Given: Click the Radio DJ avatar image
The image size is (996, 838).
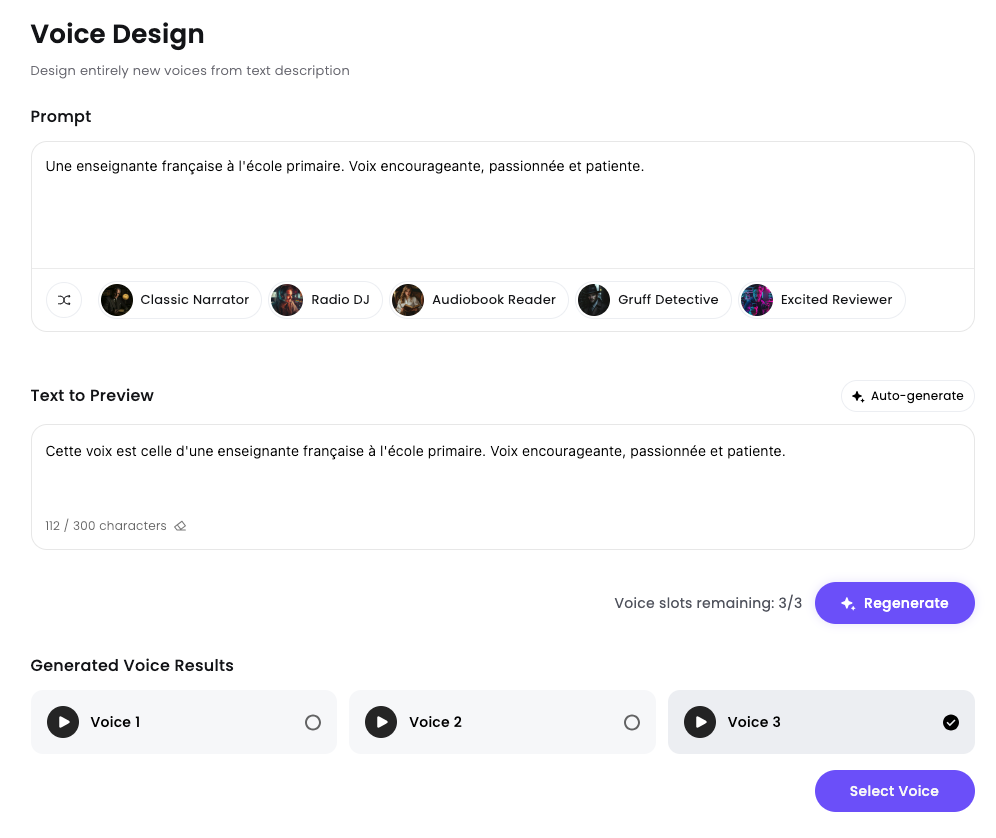Looking at the screenshot, I should point(287,300).
